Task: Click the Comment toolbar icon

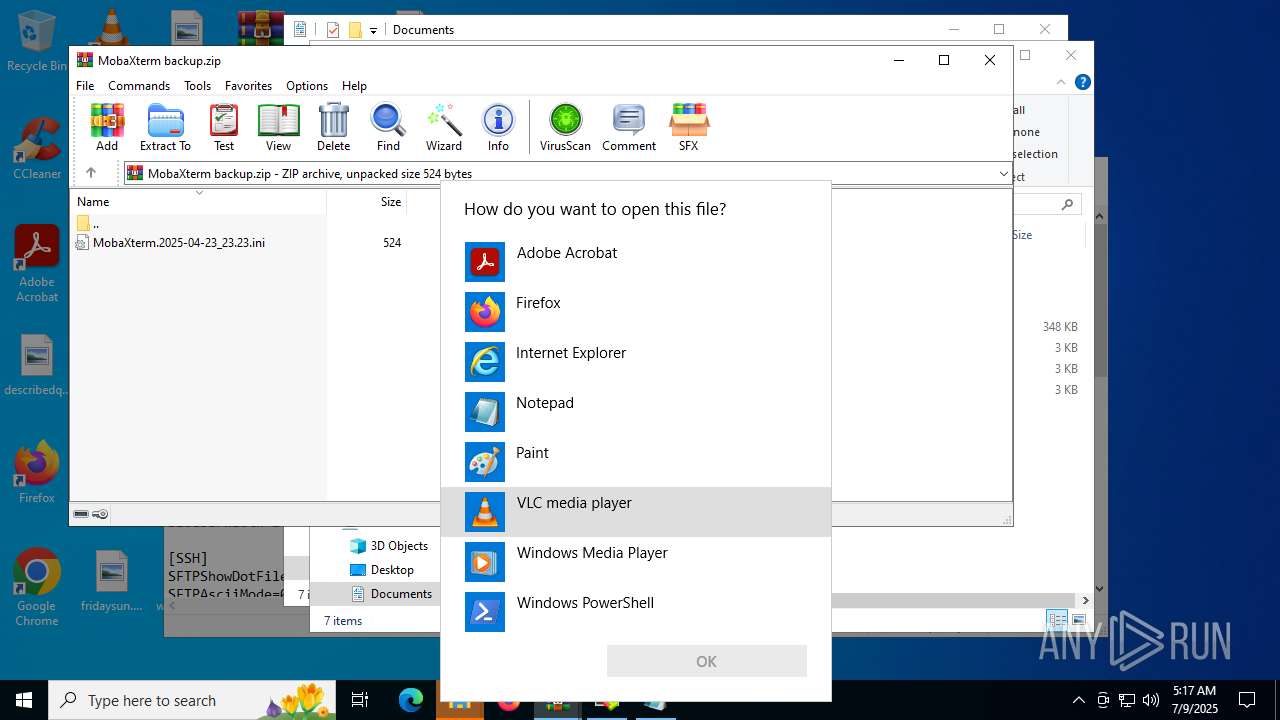Action: coord(629,127)
